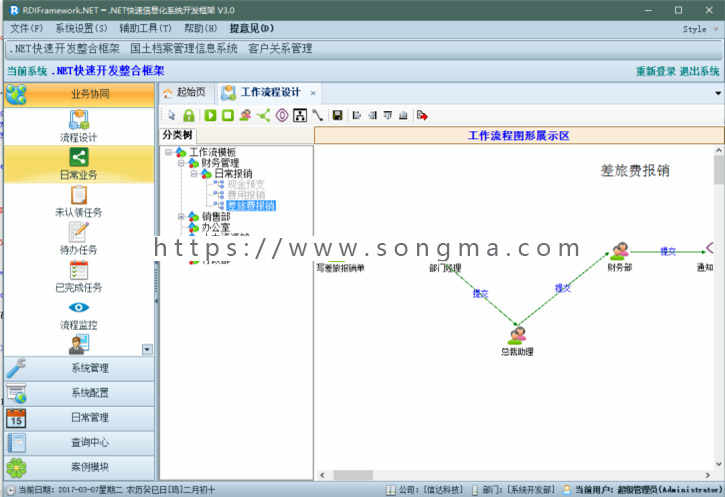
Task: Click the document with red arrow export icon
Action: (x=422, y=115)
